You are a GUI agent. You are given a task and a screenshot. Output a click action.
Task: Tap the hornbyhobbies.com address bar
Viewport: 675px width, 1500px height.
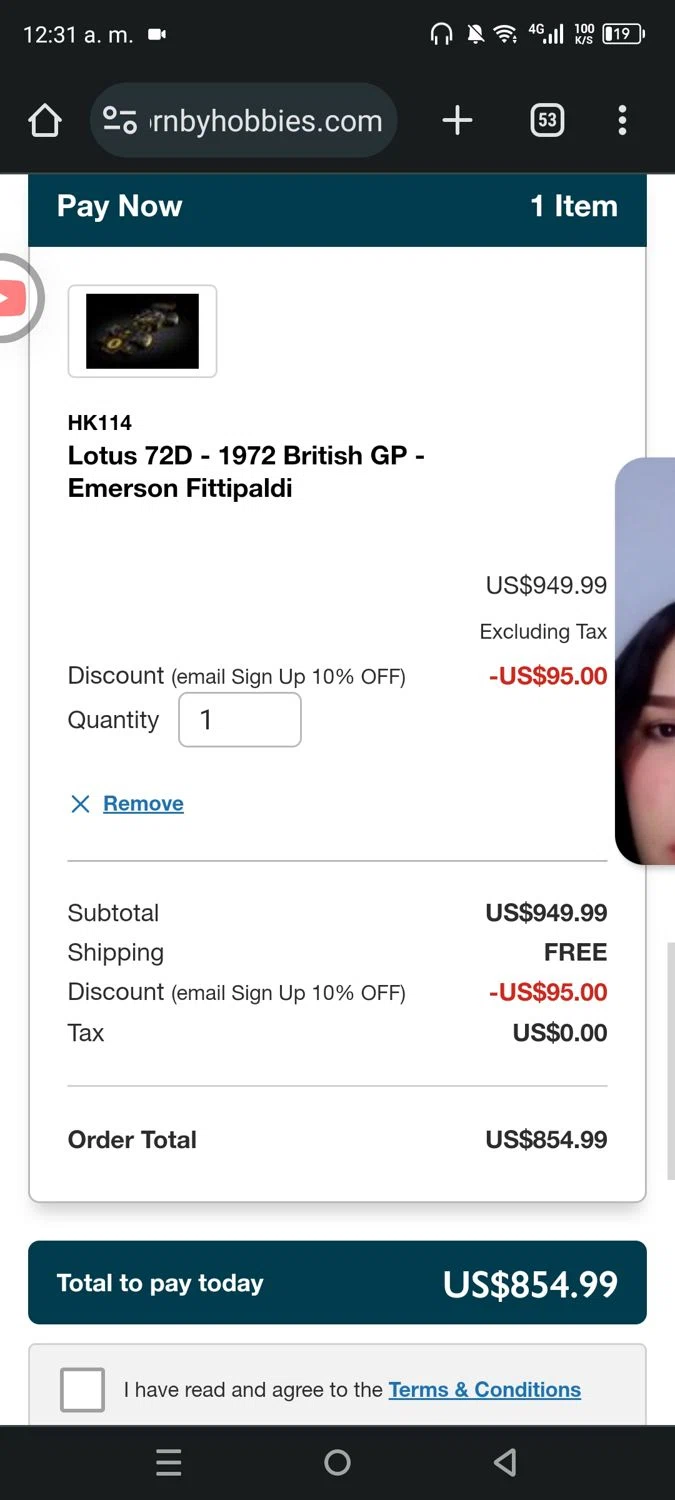coord(265,121)
